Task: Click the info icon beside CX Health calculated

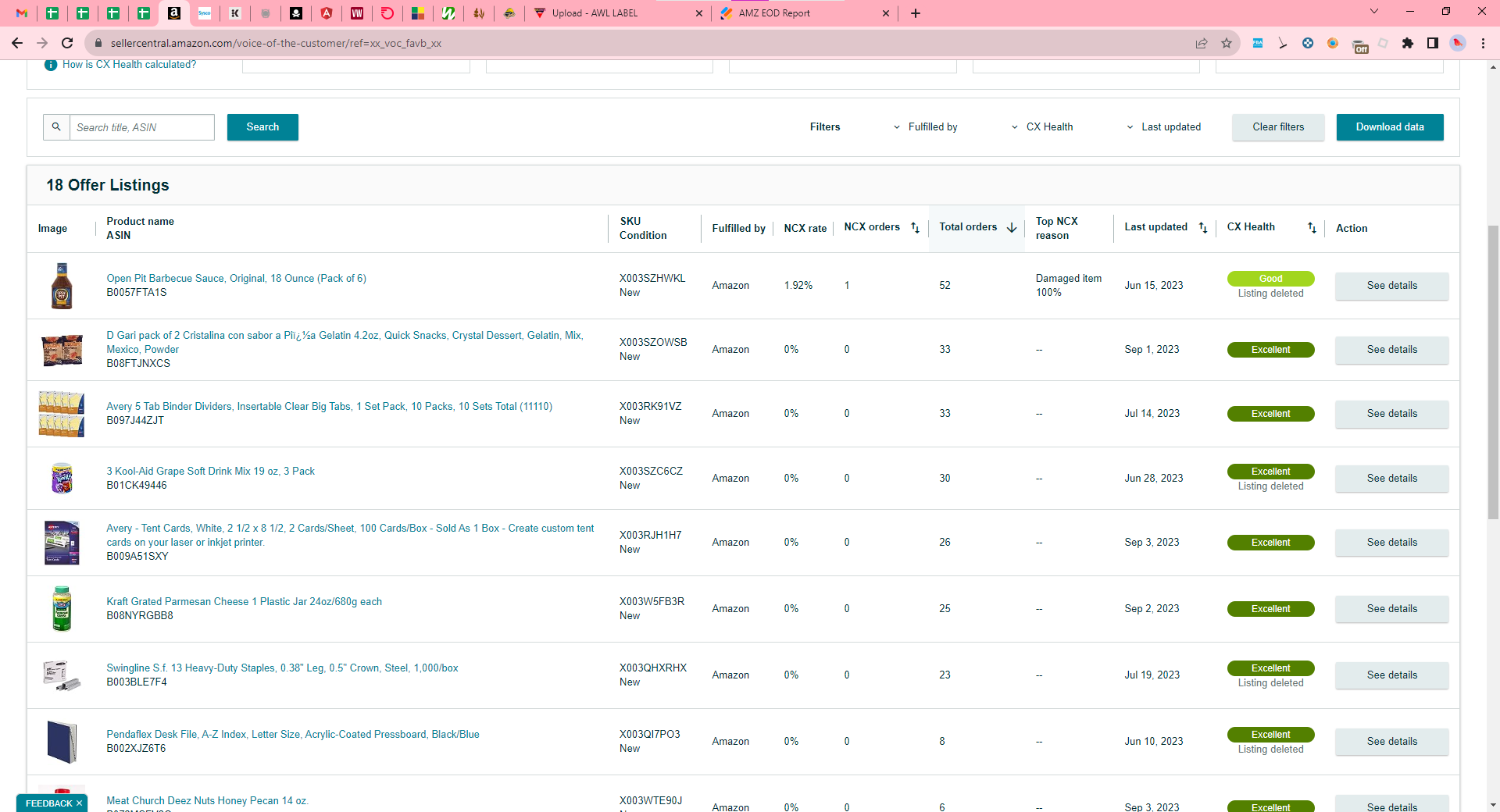Action: point(51,65)
